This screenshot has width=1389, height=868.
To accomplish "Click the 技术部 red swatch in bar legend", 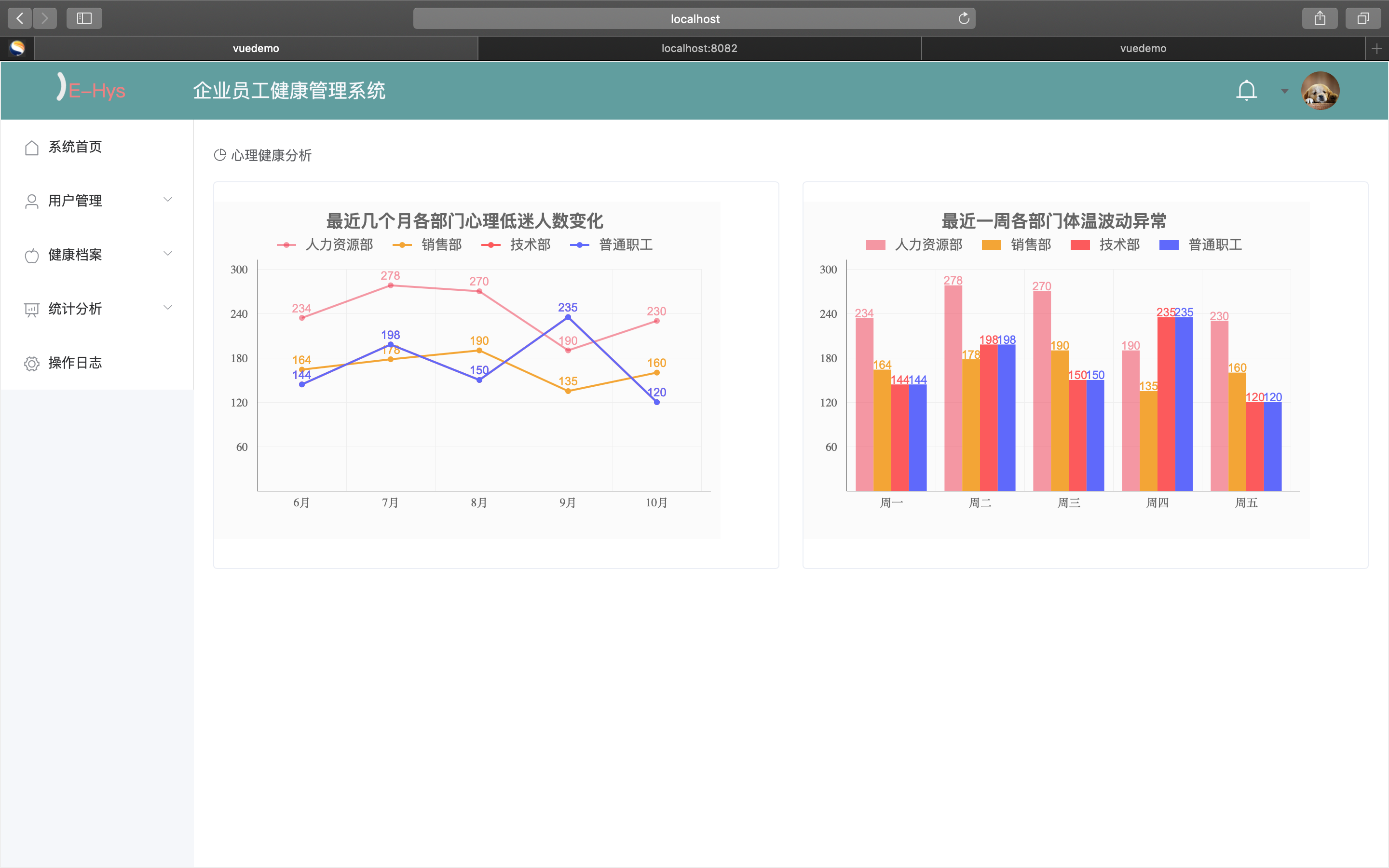I will click(x=1080, y=245).
